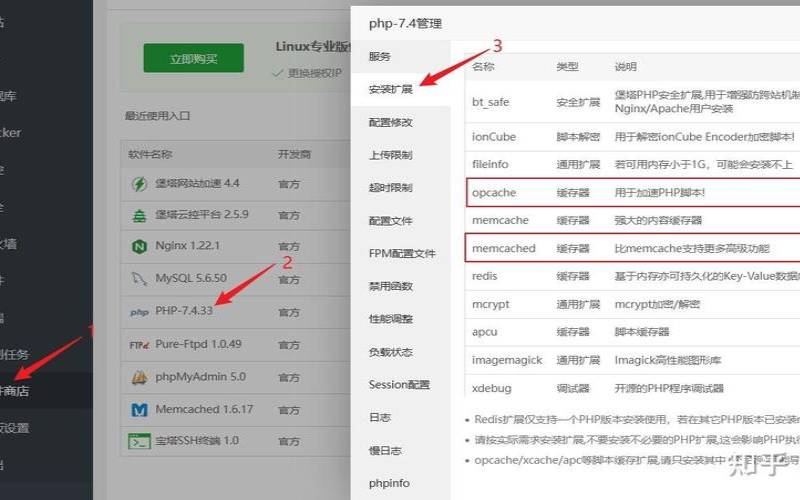This screenshot has width=800, height=500.
Task: Click the 最近使用入口 label
Action: tap(157, 116)
